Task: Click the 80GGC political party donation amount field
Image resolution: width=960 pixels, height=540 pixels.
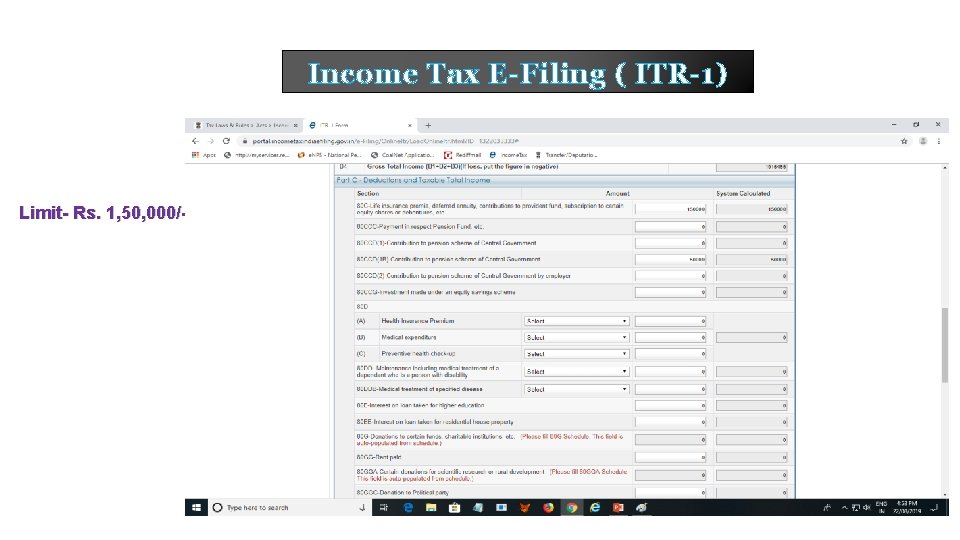Action: tap(670, 492)
